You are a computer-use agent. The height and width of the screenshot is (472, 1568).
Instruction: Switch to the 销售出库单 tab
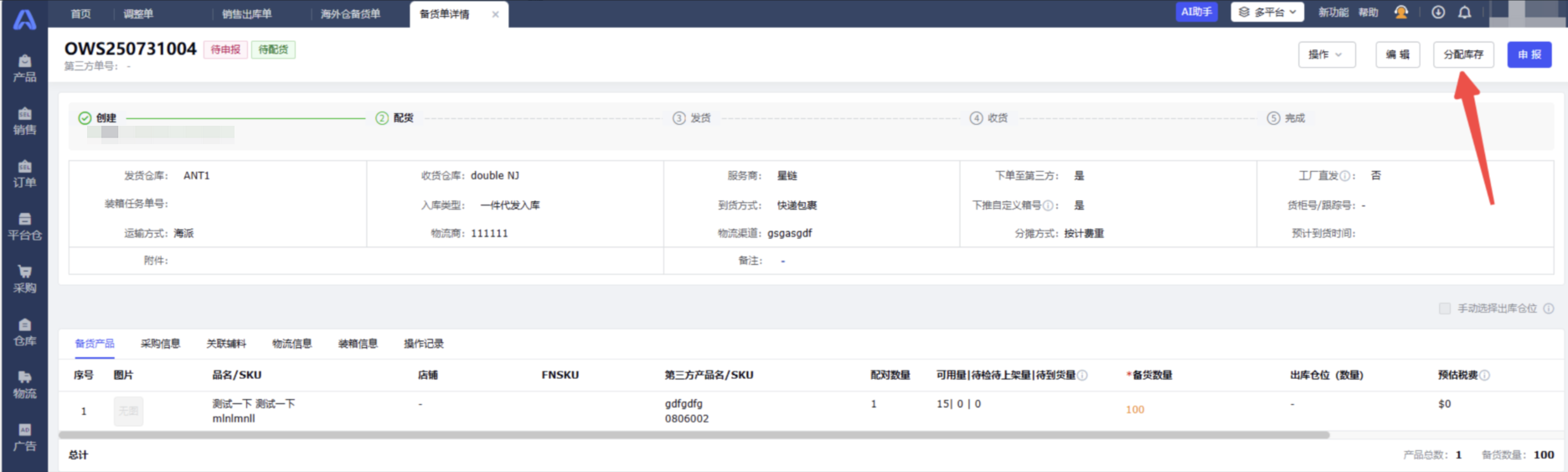click(246, 14)
